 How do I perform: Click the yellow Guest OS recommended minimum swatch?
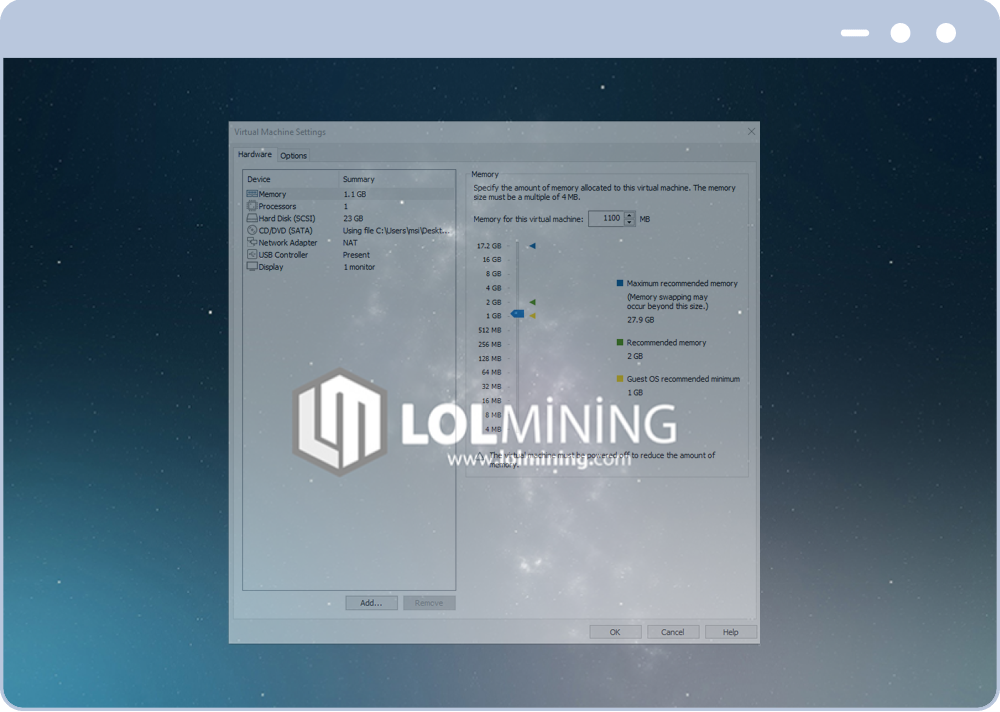[620, 378]
